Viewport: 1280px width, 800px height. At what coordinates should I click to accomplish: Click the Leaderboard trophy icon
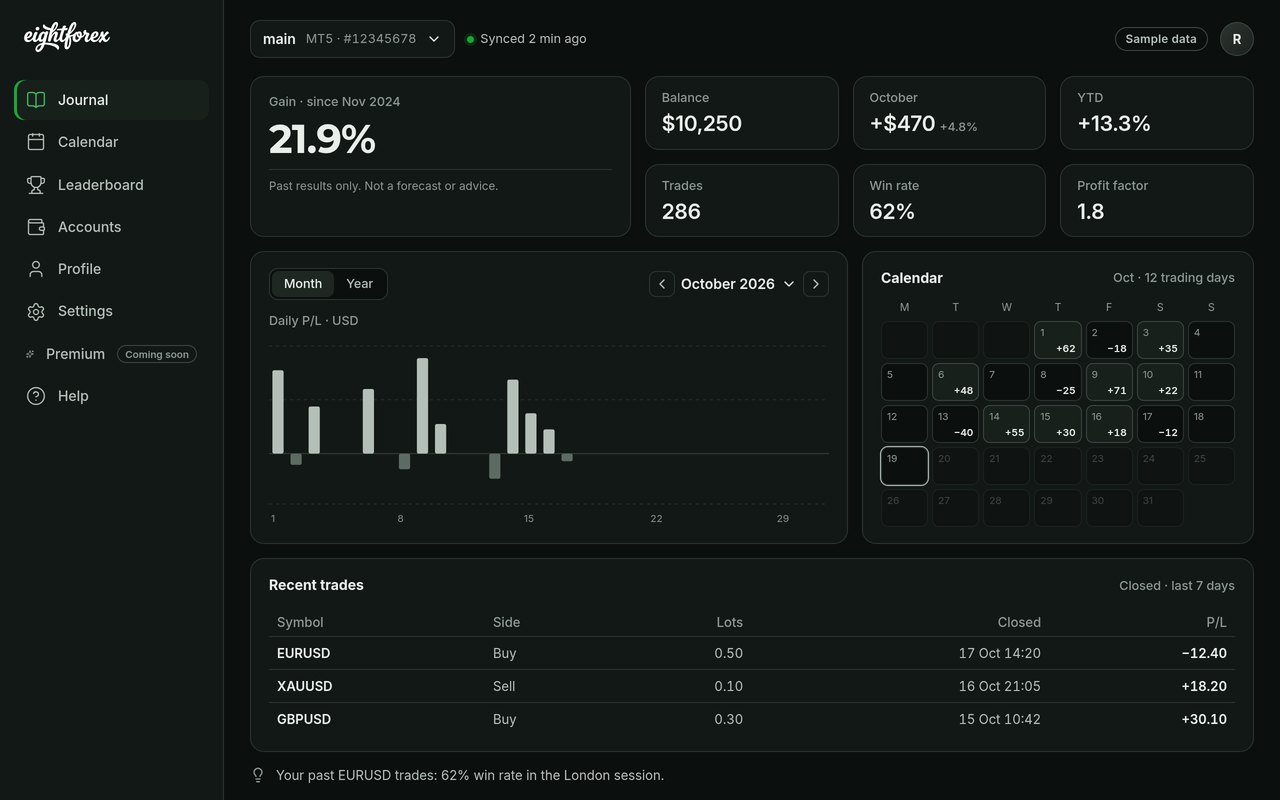click(x=36, y=185)
